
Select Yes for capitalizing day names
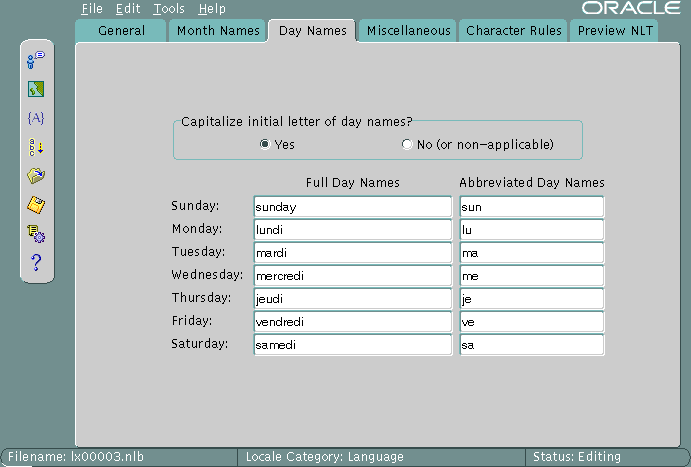pos(265,144)
